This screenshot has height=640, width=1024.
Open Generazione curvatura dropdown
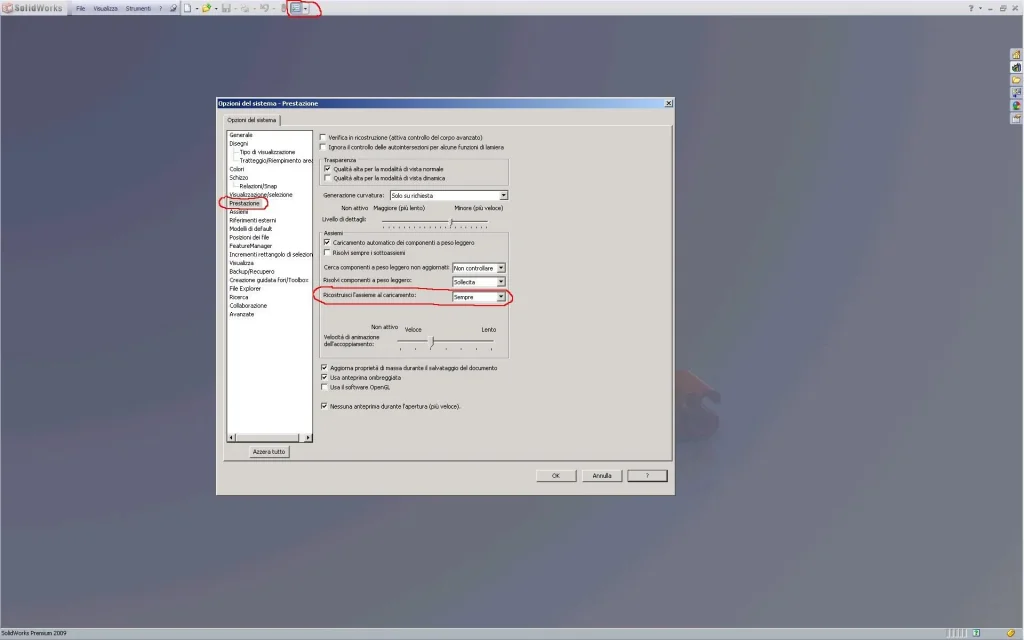point(503,195)
